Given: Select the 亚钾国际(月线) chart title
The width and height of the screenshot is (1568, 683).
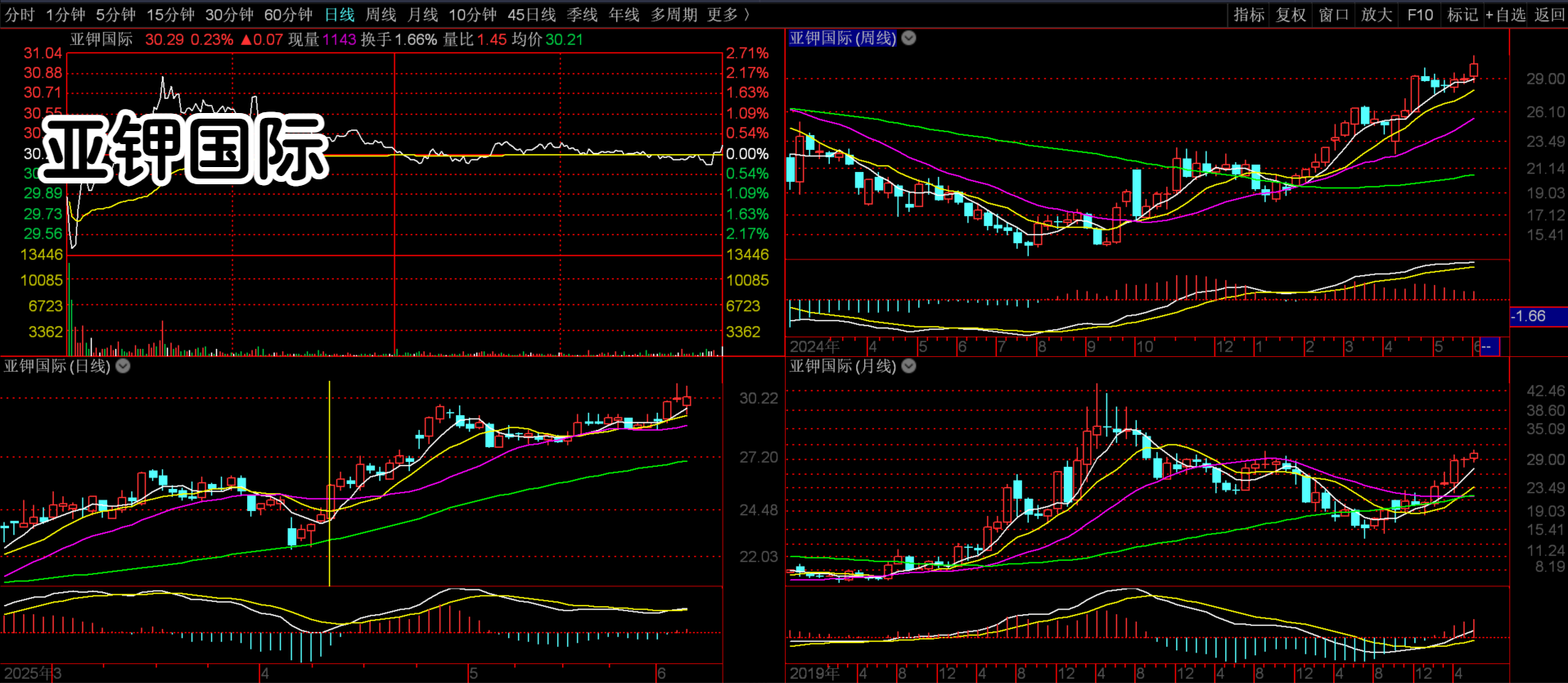Looking at the screenshot, I should pyautogui.click(x=842, y=366).
